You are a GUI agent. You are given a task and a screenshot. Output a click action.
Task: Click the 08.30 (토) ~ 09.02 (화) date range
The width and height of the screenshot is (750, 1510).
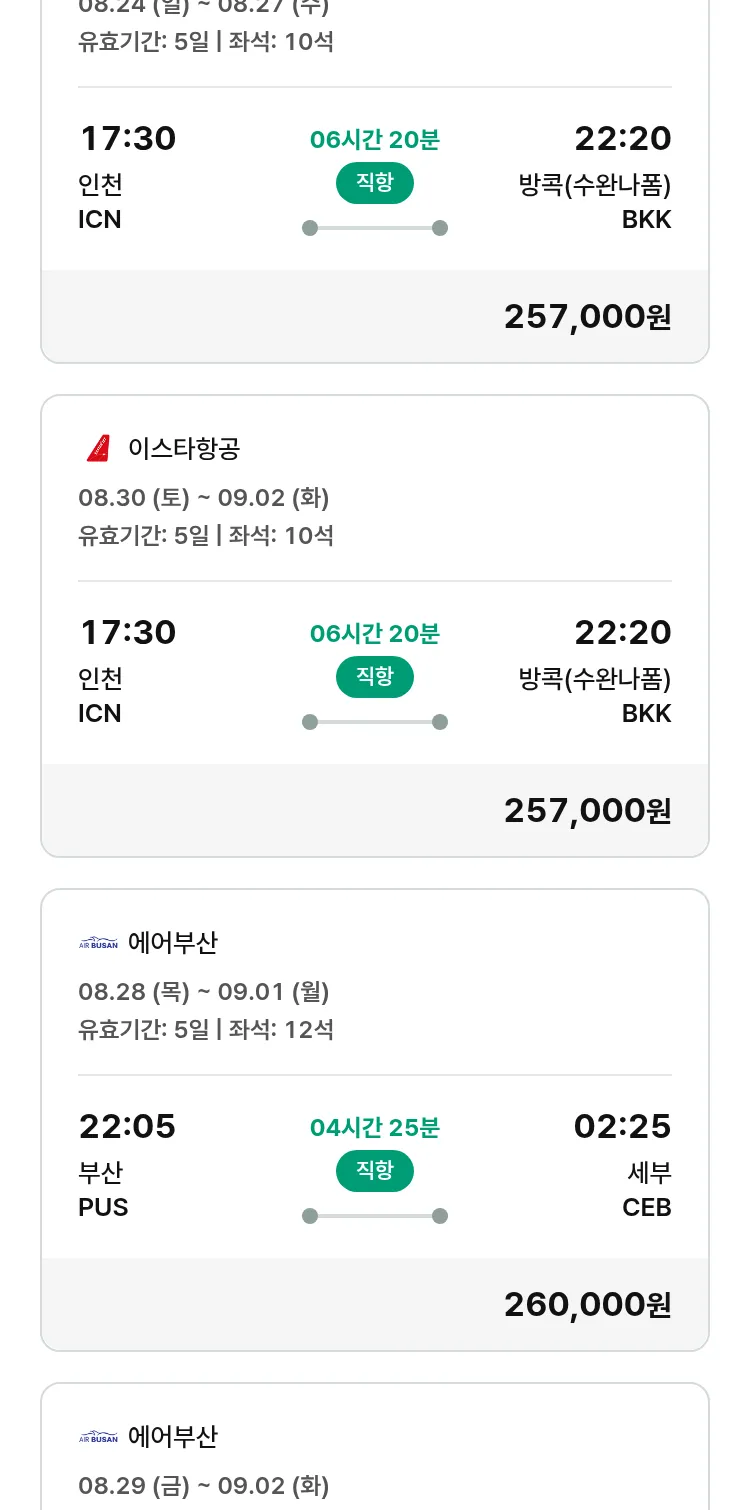point(204,498)
